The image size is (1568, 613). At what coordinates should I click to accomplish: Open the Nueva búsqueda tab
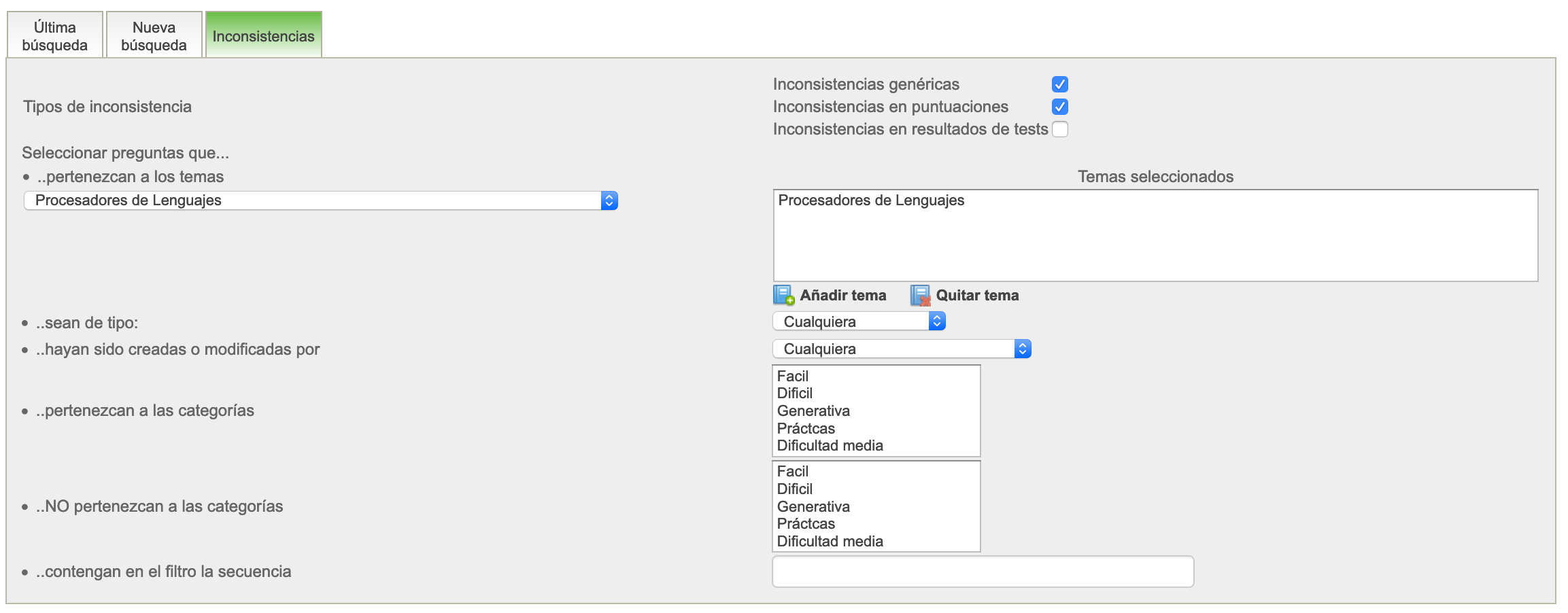[154, 36]
